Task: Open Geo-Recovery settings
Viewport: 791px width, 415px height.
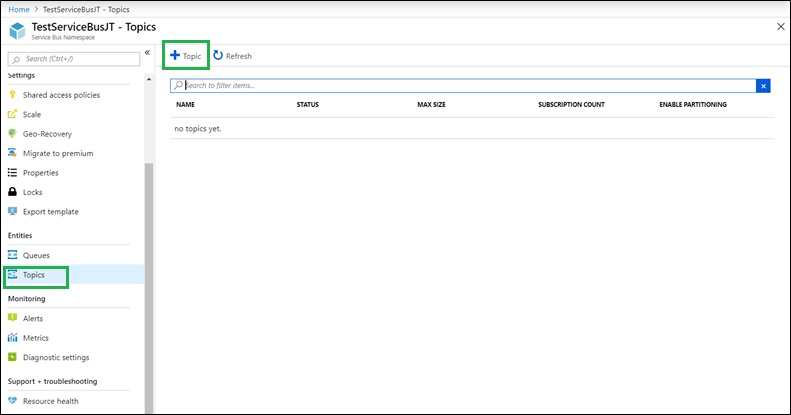Action: click(x=47, y=134)
